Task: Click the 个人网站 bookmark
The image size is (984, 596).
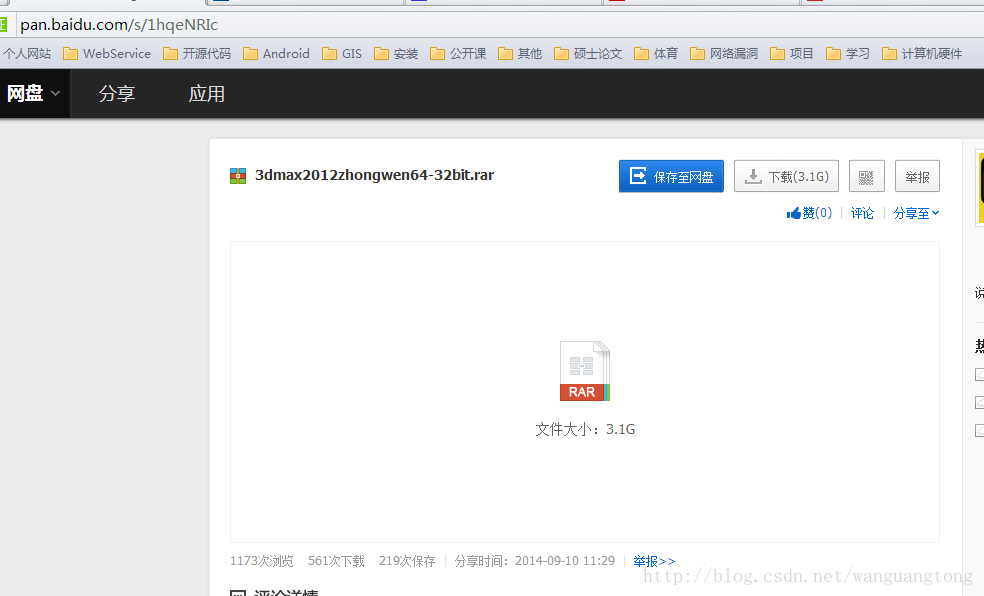Action: click(x=27, y=53)
